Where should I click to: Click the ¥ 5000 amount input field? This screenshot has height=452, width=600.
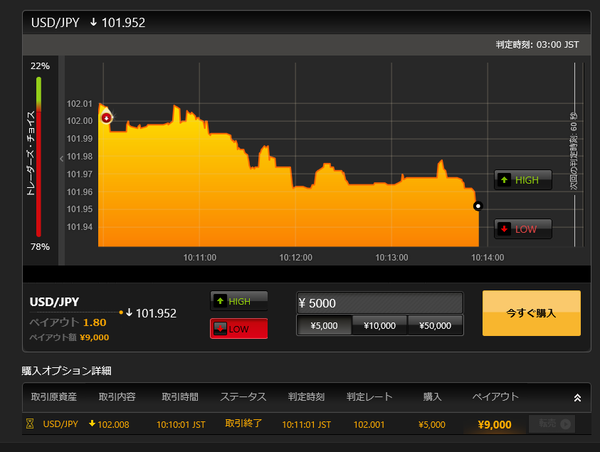pos(380,303)
